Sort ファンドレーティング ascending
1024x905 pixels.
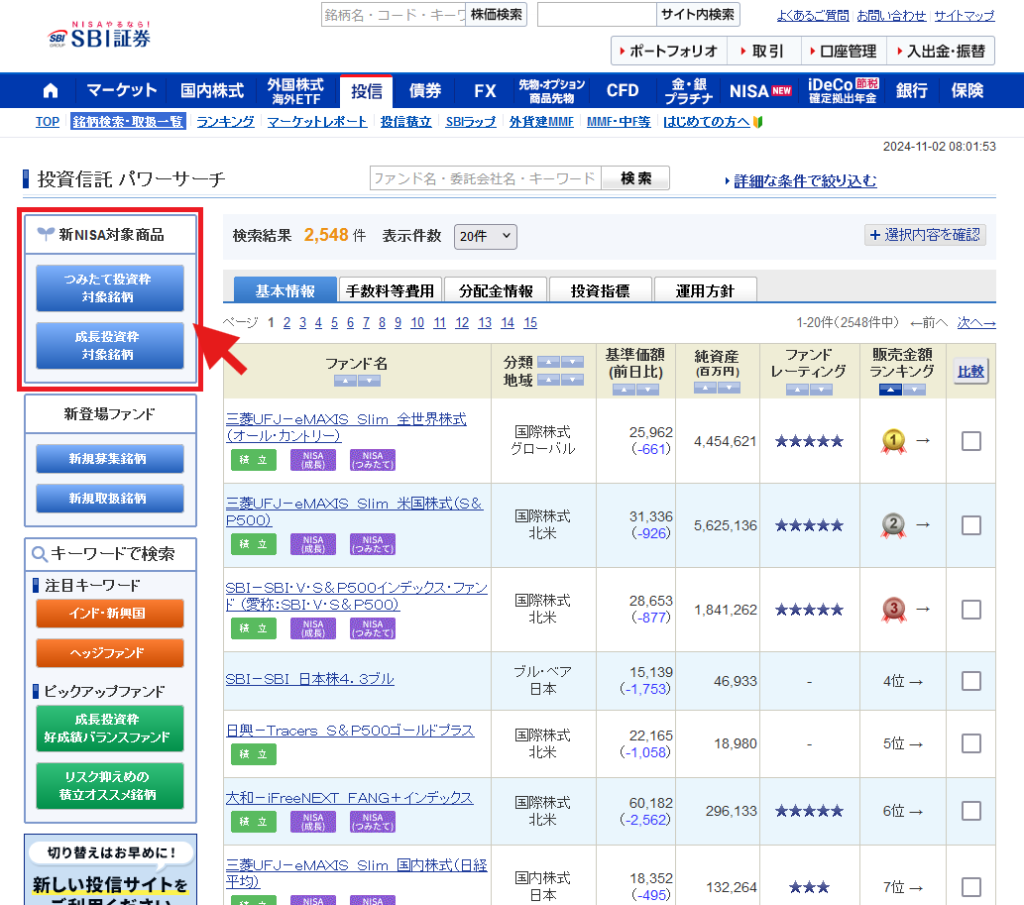coord(797,390)
